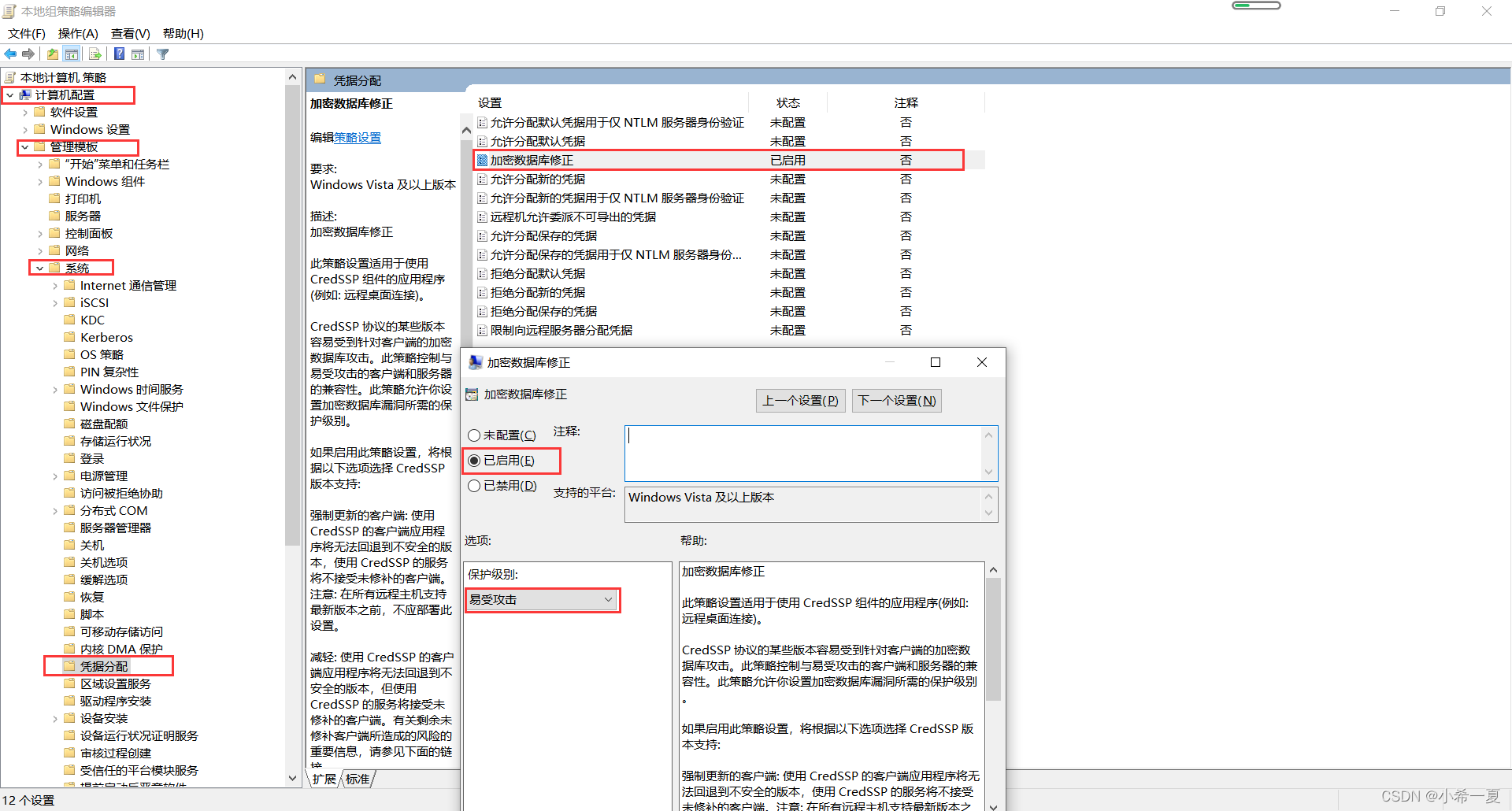Open the 策略设置 link
This screenshot has height=811, width=1512.
358,138
